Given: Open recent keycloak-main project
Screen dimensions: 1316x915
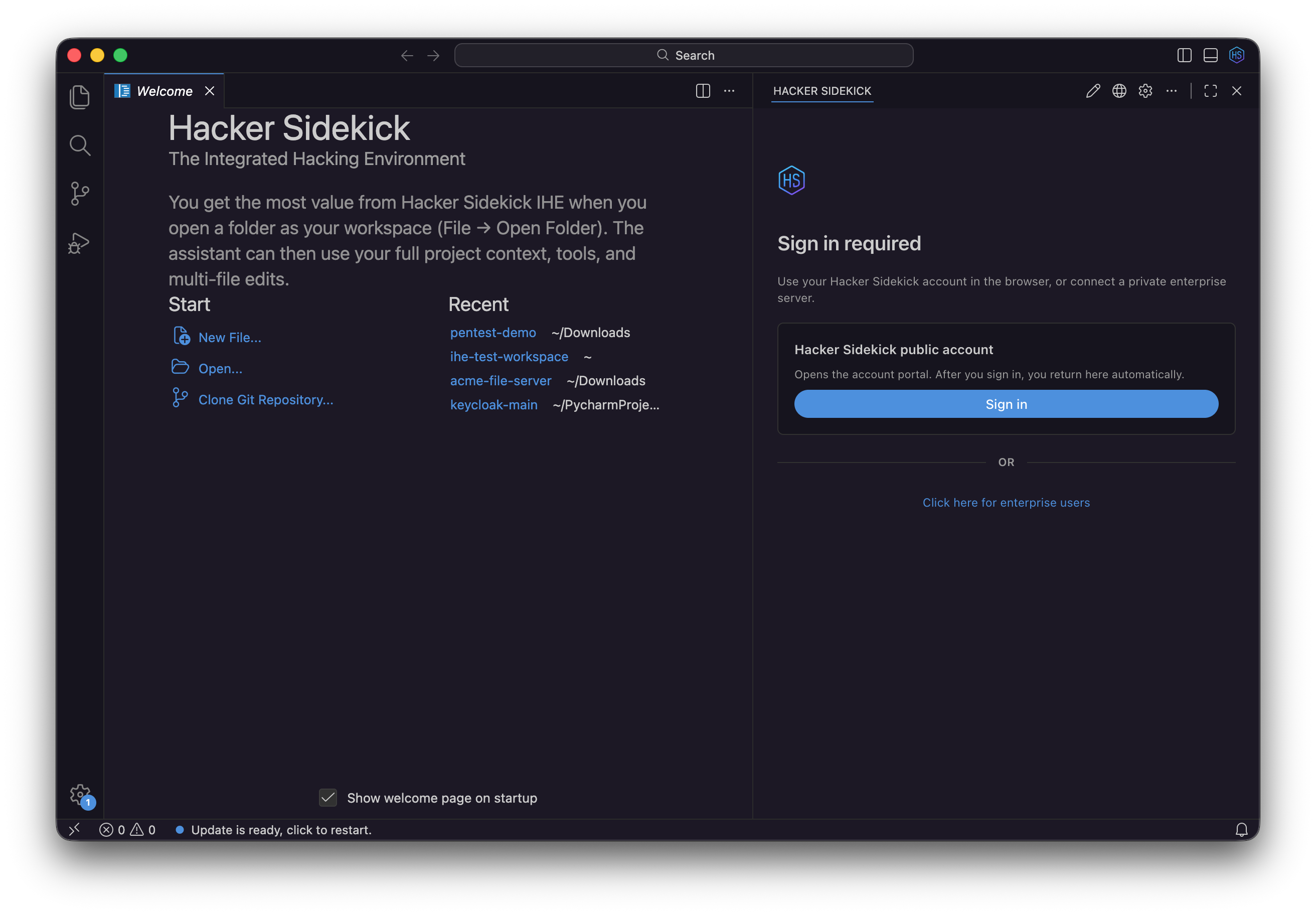Looking at the screenshot, I should coord(493,405).
